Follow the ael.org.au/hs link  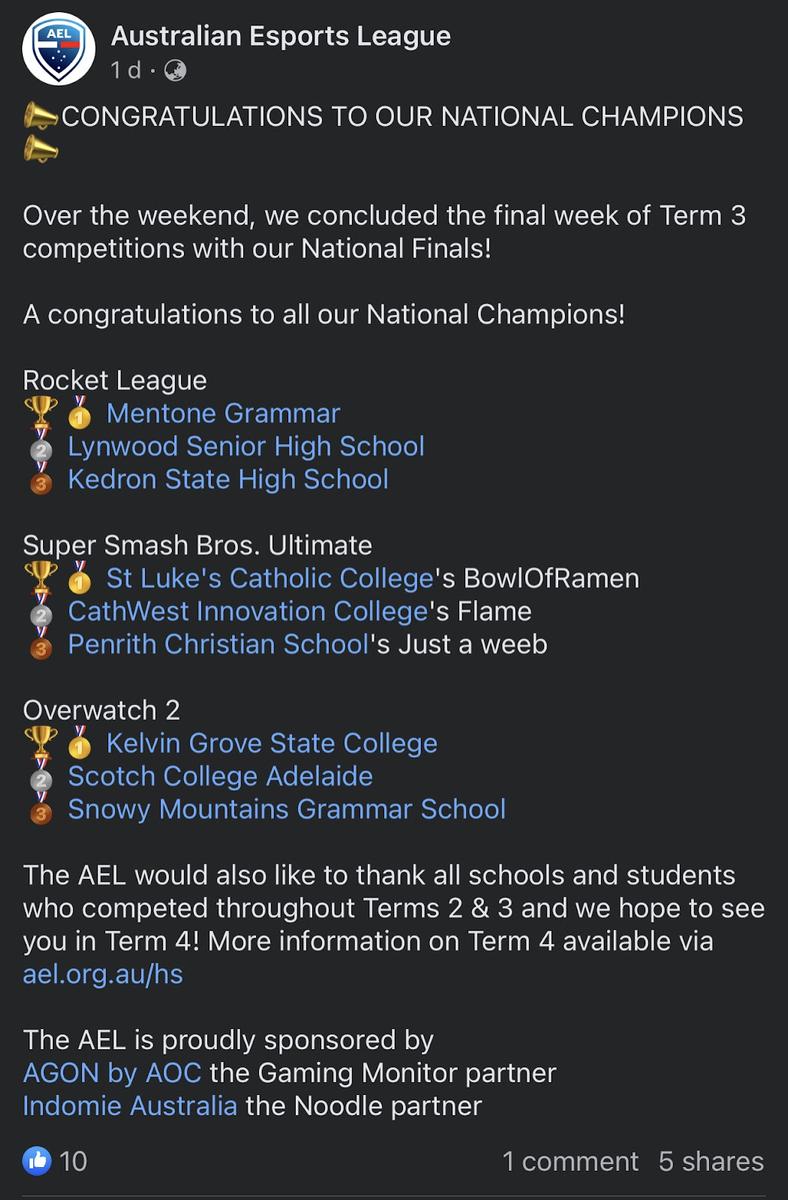(103, 973)
